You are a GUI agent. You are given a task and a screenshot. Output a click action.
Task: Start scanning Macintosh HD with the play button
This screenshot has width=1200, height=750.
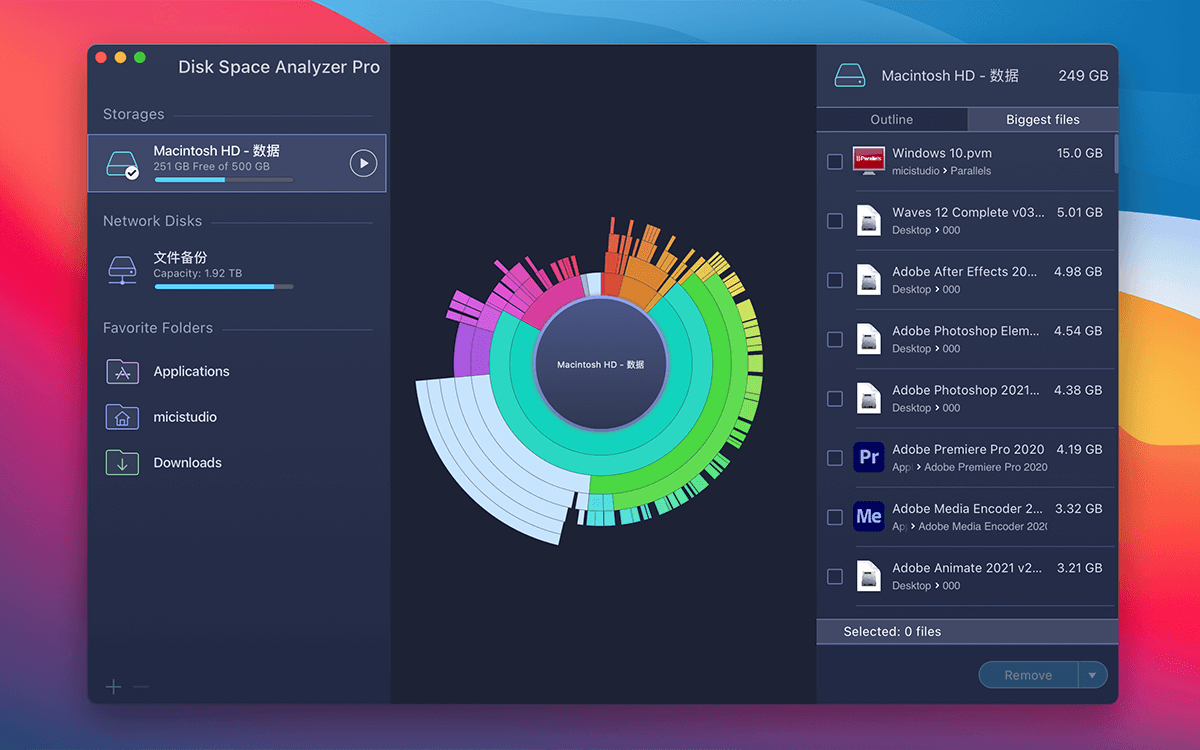pyautogui.click(x=363, y=163)
